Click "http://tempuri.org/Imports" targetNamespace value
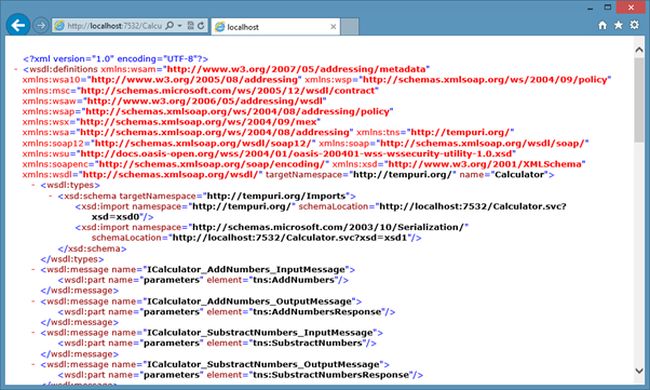The height and width of the screenshot is (390, 650). tap(276, 196)
